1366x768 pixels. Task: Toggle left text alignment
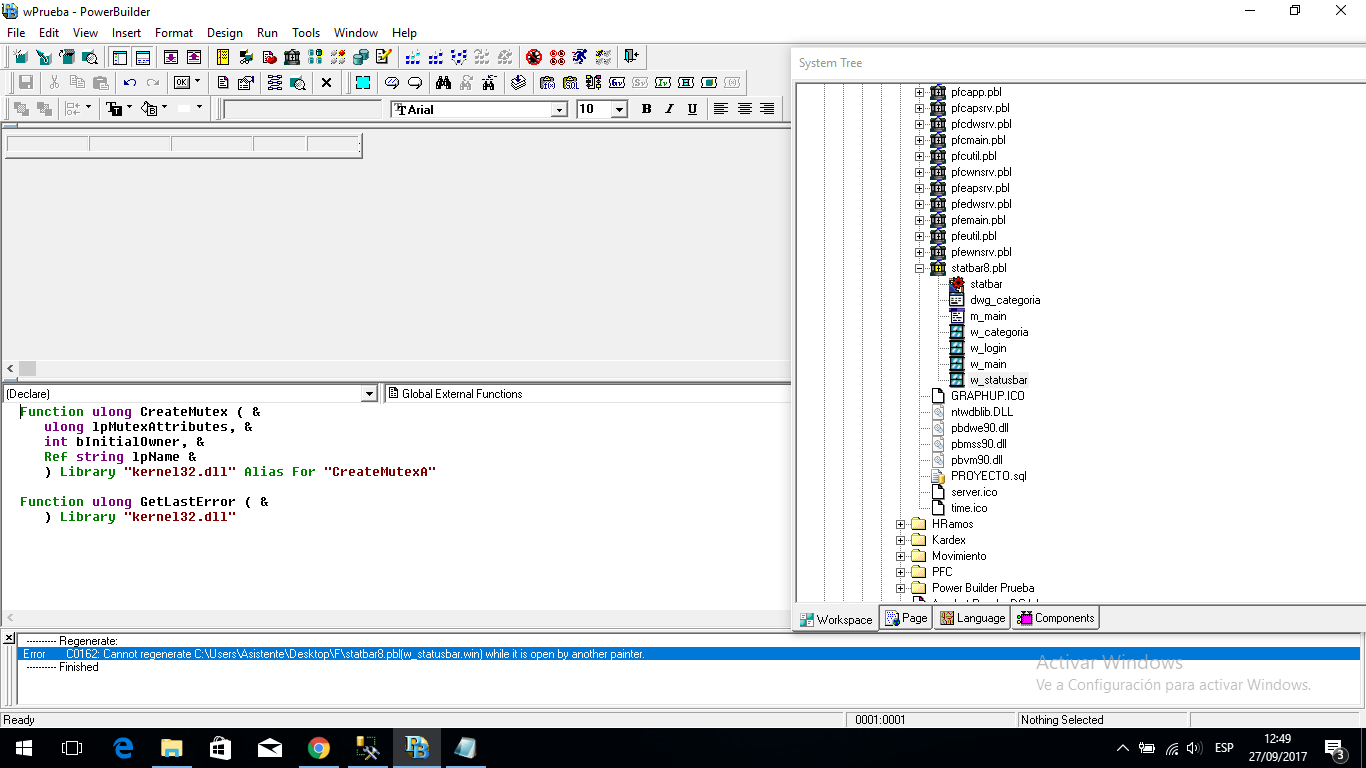pyautogui.click(x=721, y=109)
